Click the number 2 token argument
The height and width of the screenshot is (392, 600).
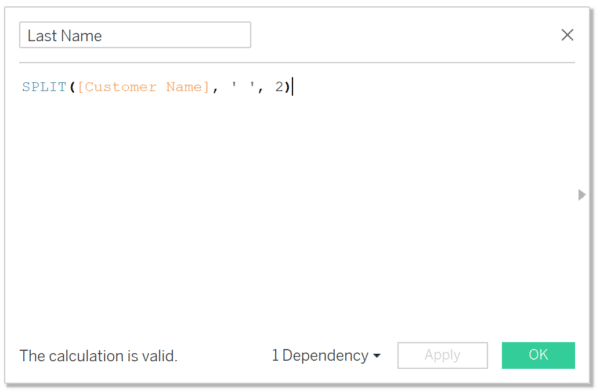279,87
